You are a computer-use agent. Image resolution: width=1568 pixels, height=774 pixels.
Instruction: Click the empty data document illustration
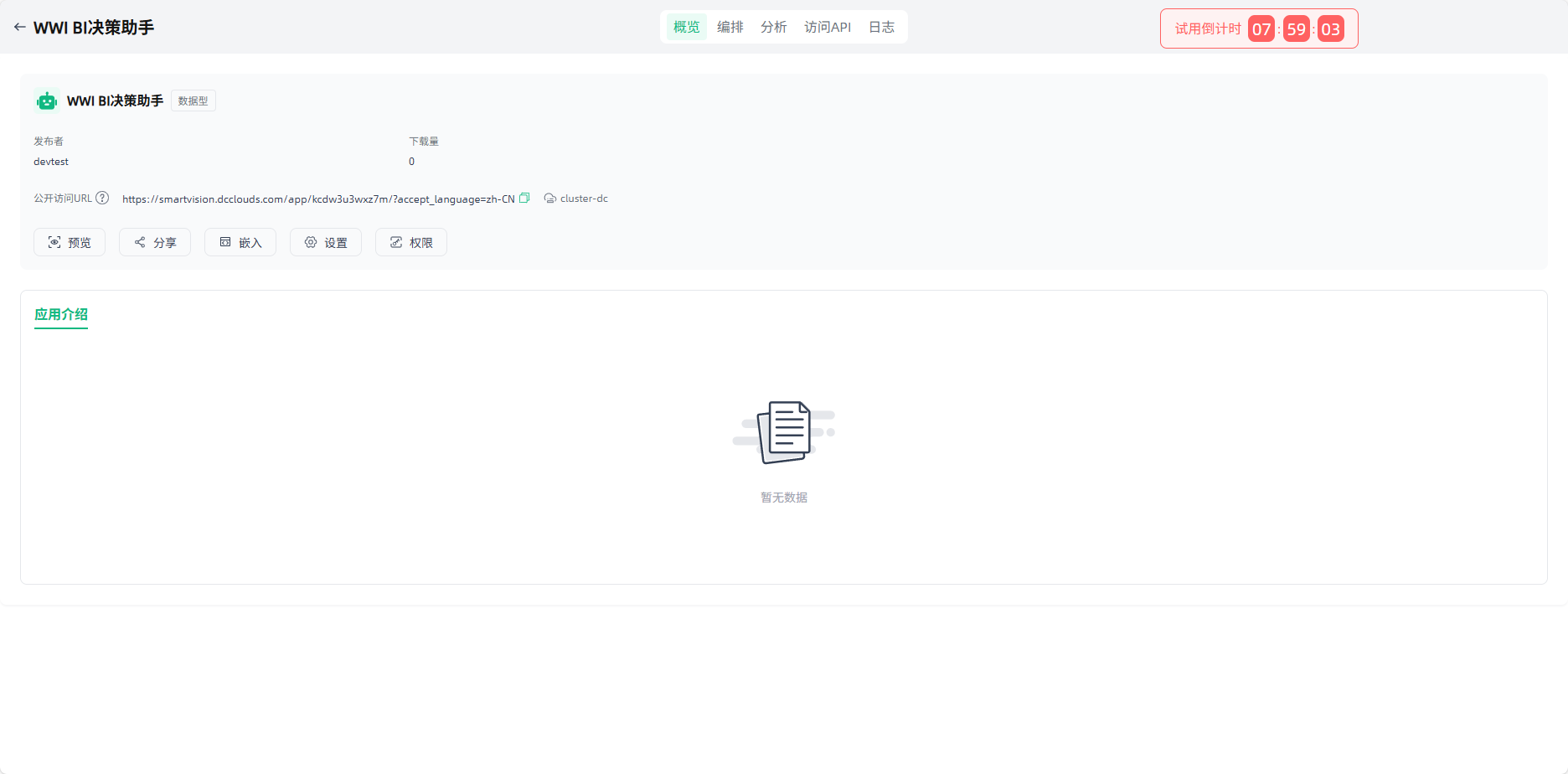click(x=784, y=432)
